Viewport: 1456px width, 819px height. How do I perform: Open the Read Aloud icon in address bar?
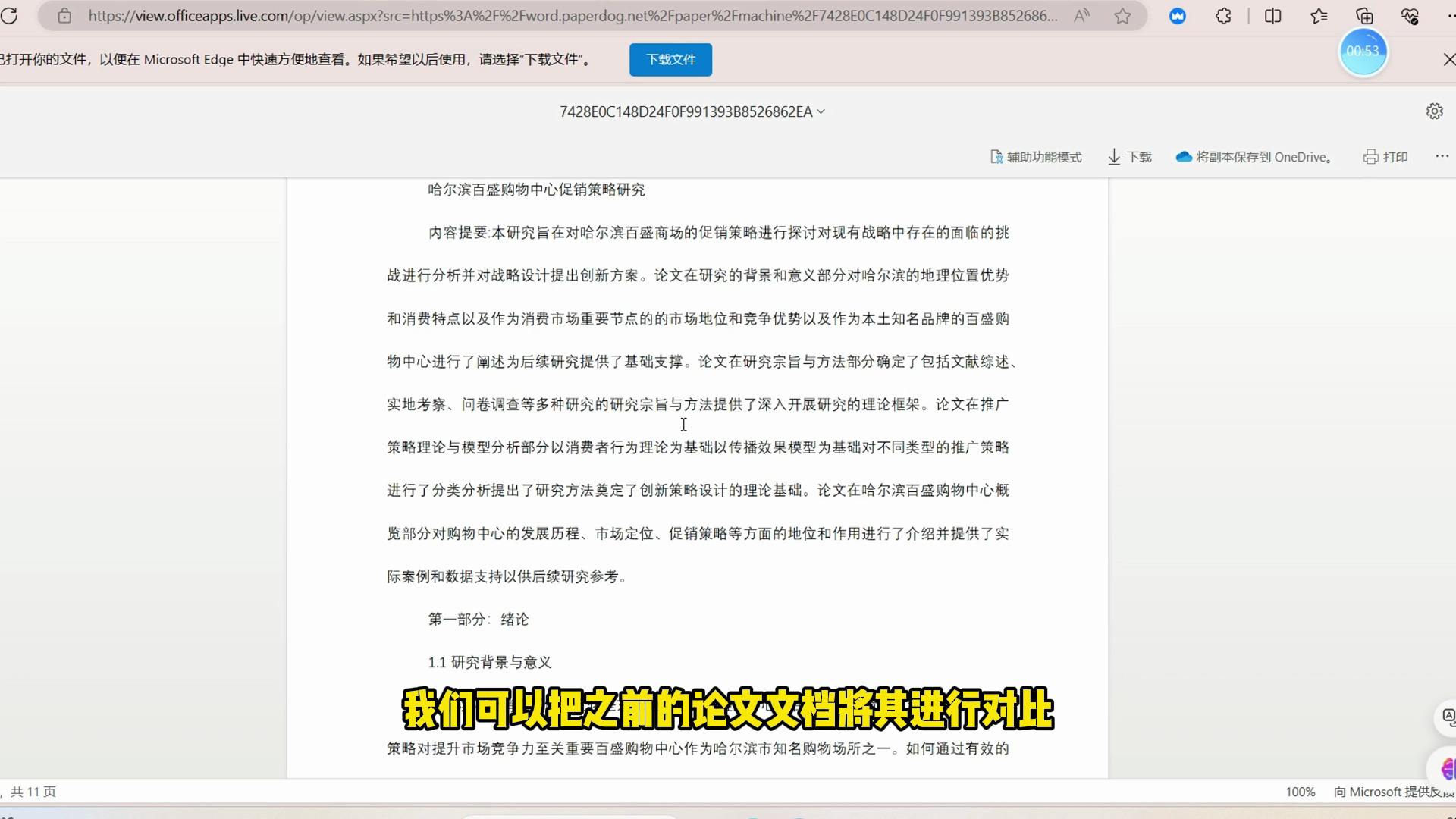point(1081,16)
